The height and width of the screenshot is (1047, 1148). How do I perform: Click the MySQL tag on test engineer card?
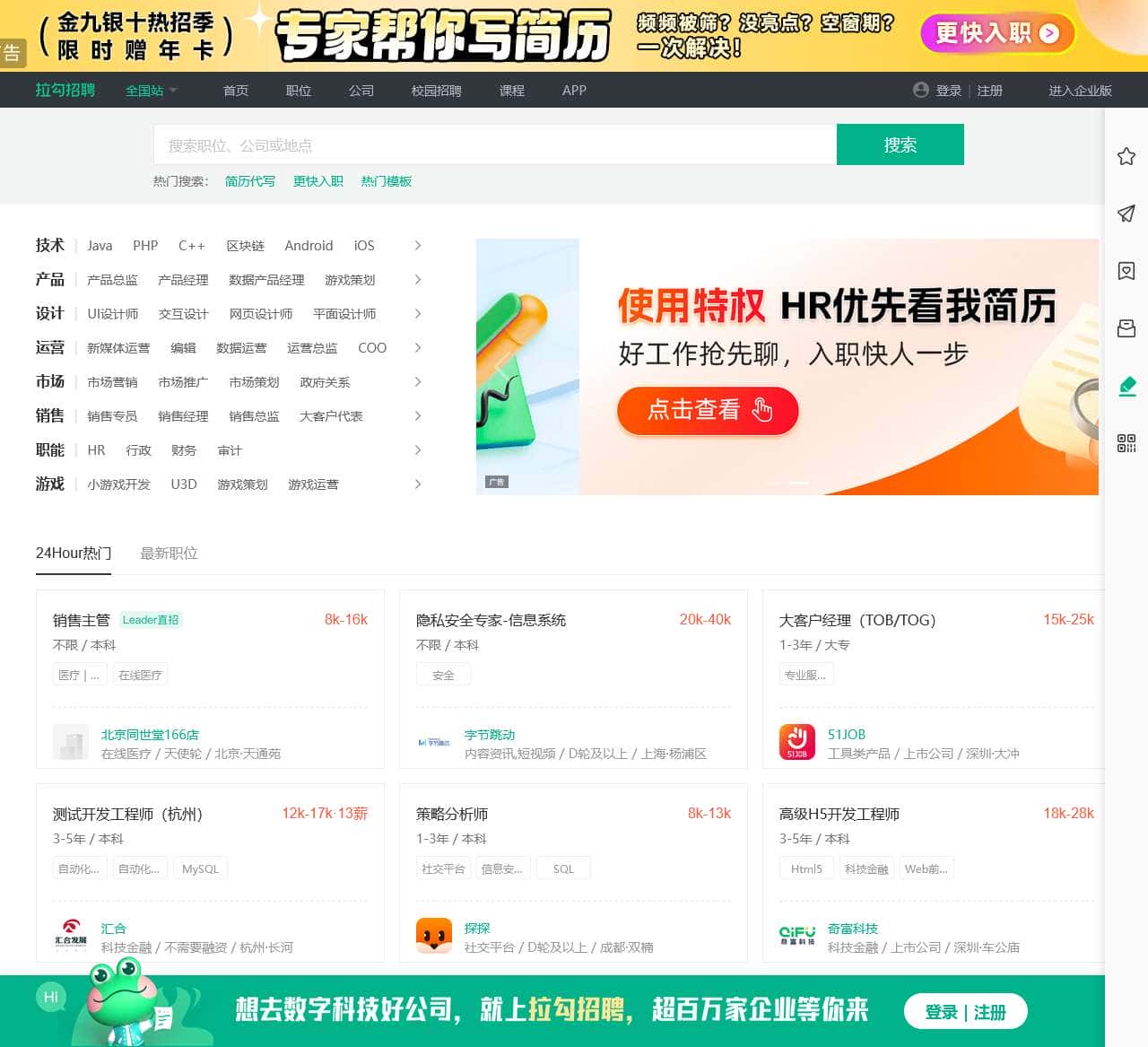point(200,868)
